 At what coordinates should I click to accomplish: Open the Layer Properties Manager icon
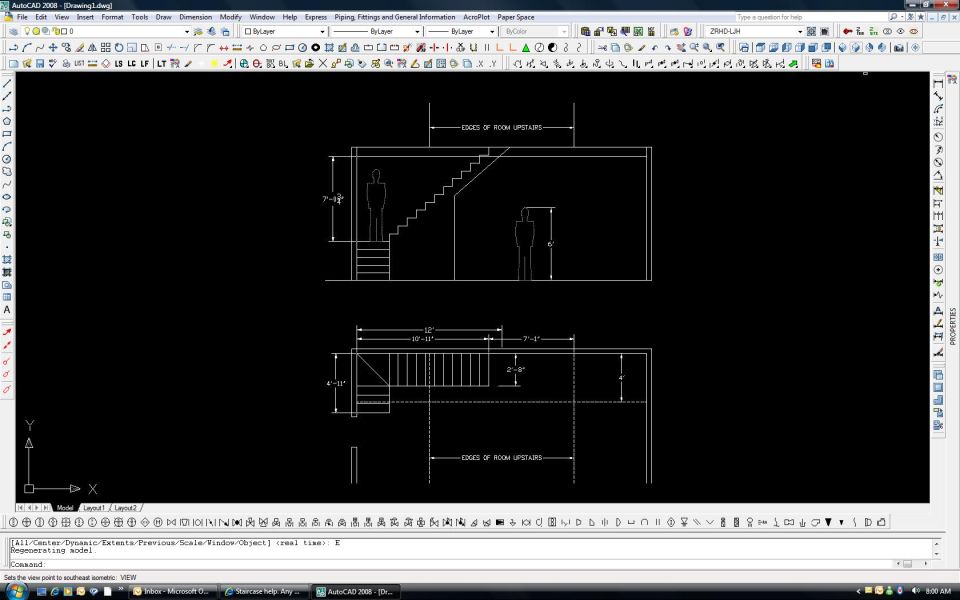point(13,31)
